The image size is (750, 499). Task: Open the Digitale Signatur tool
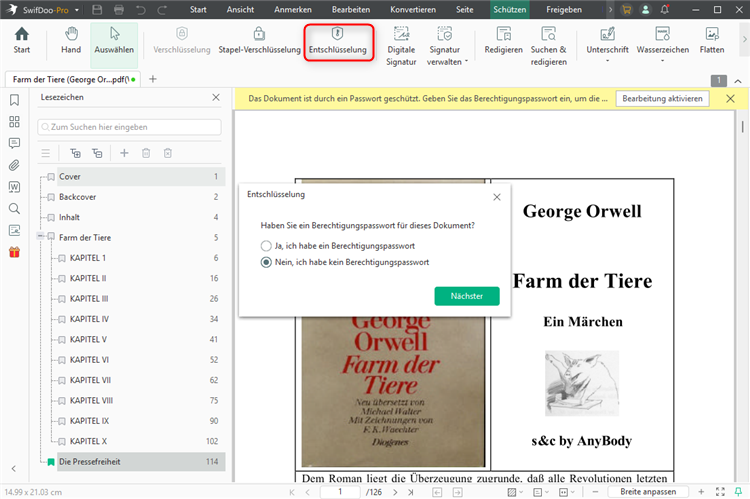(401, 46)
